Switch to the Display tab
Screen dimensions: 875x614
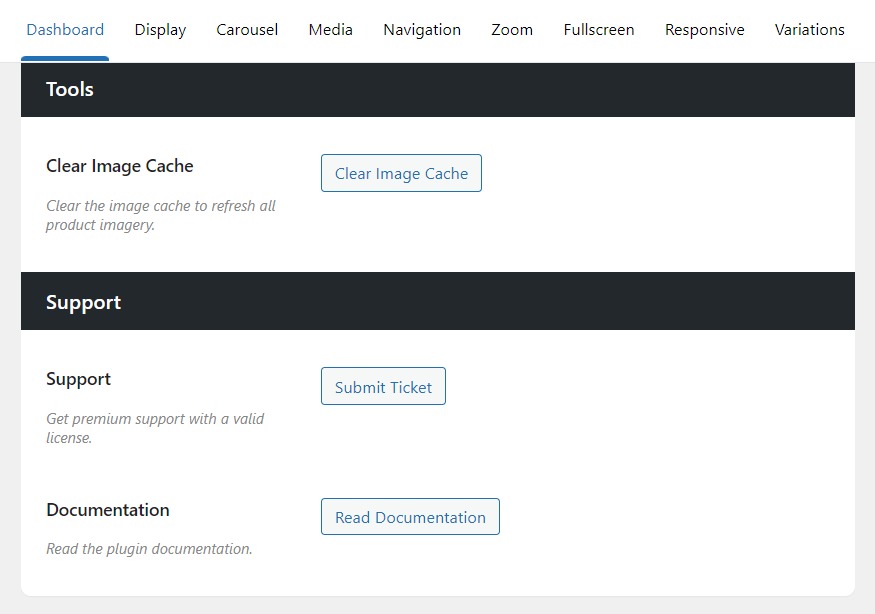160,30
